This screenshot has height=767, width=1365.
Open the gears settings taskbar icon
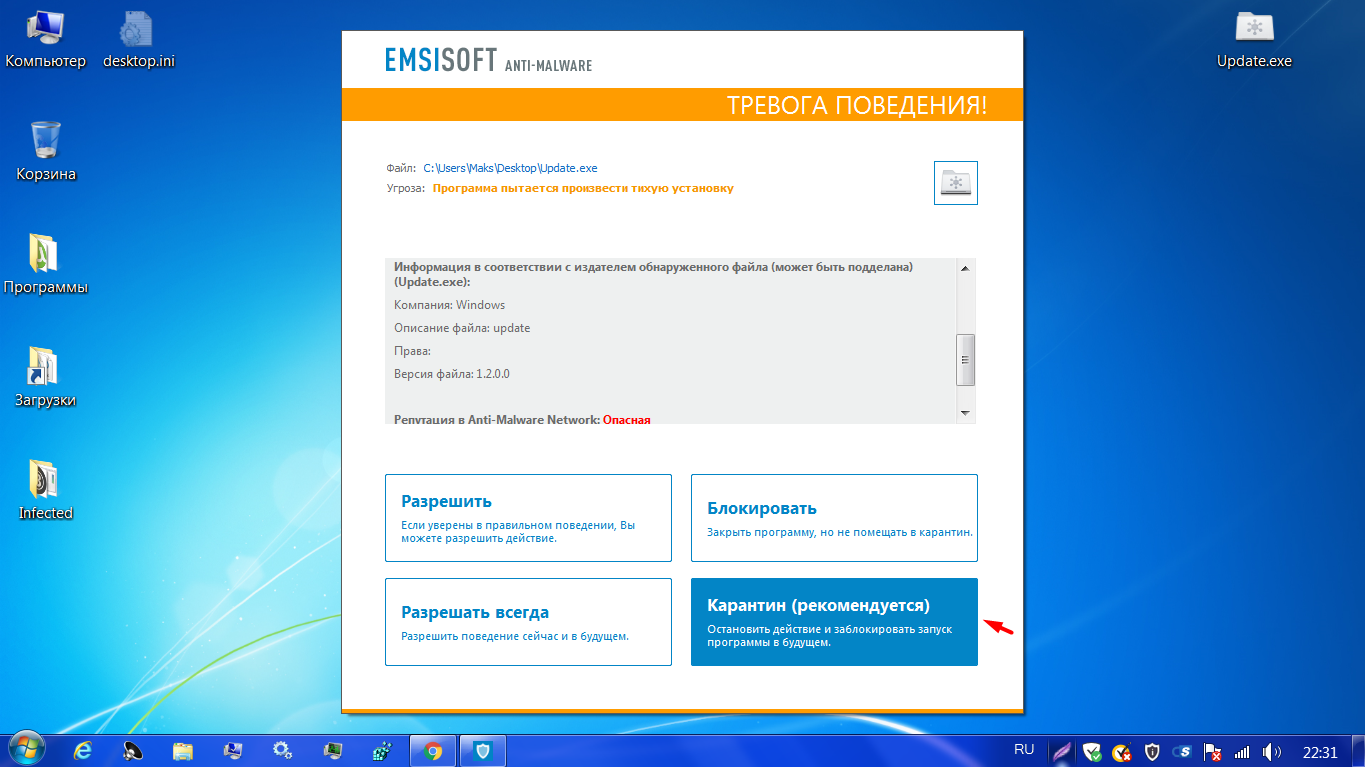point(283,750)
